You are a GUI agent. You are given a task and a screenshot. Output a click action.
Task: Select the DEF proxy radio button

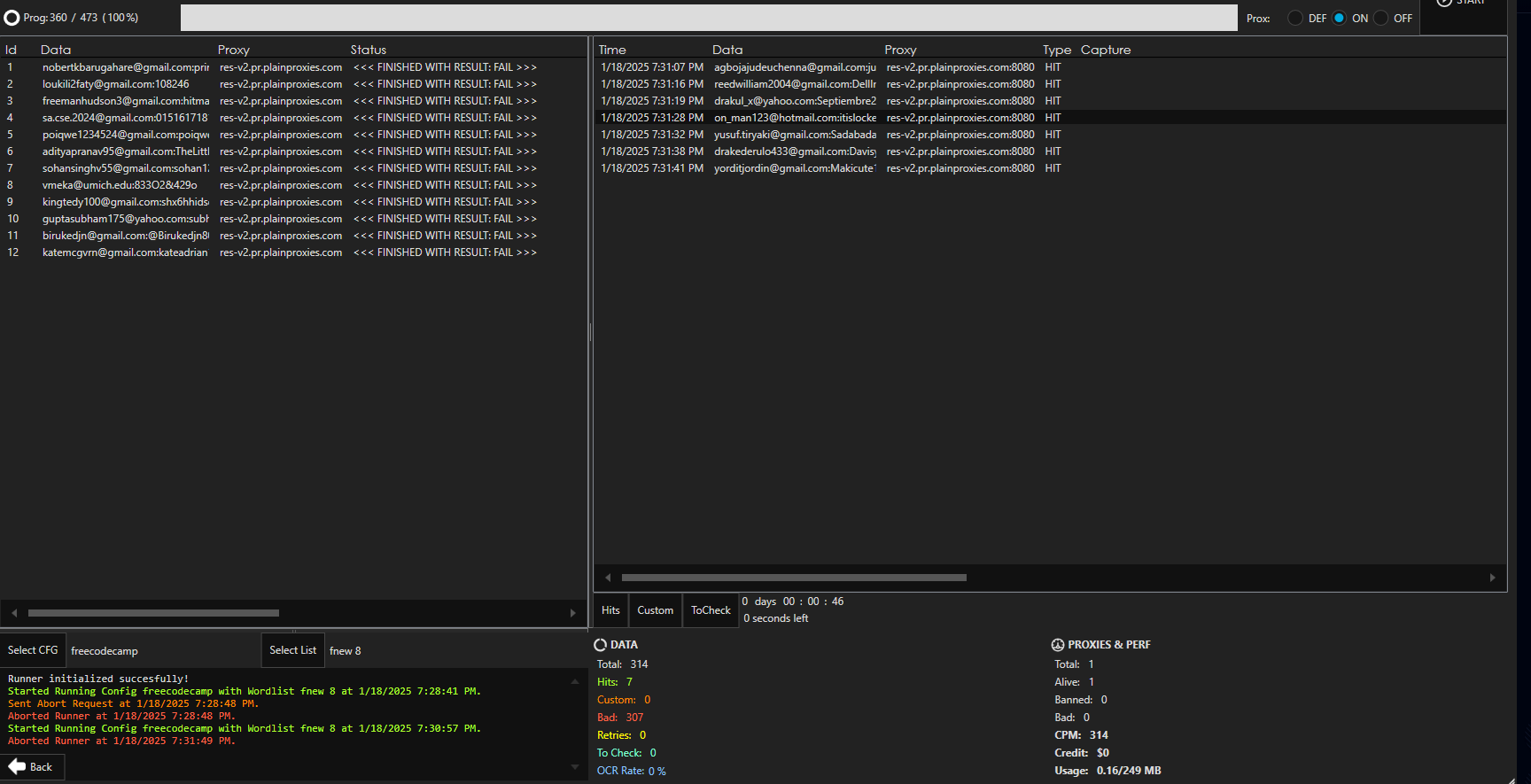(x=1295, y=18)
